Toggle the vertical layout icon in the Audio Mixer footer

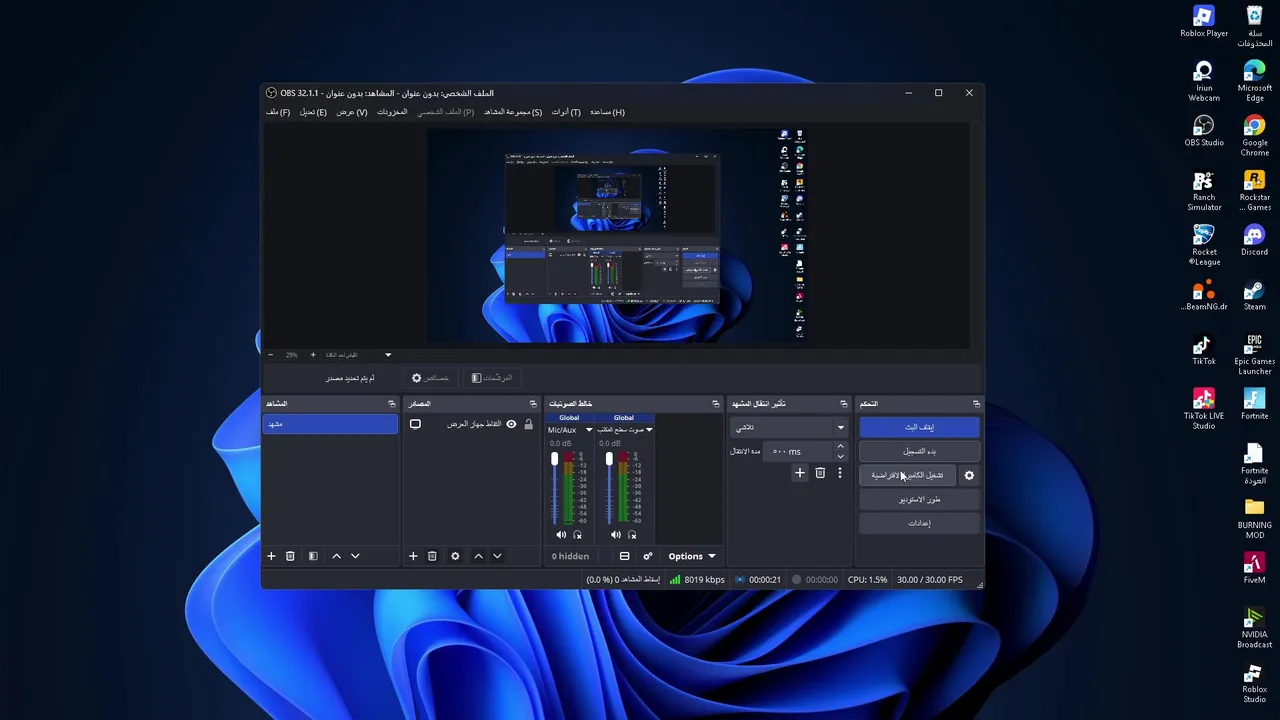[x=624, y=556]
